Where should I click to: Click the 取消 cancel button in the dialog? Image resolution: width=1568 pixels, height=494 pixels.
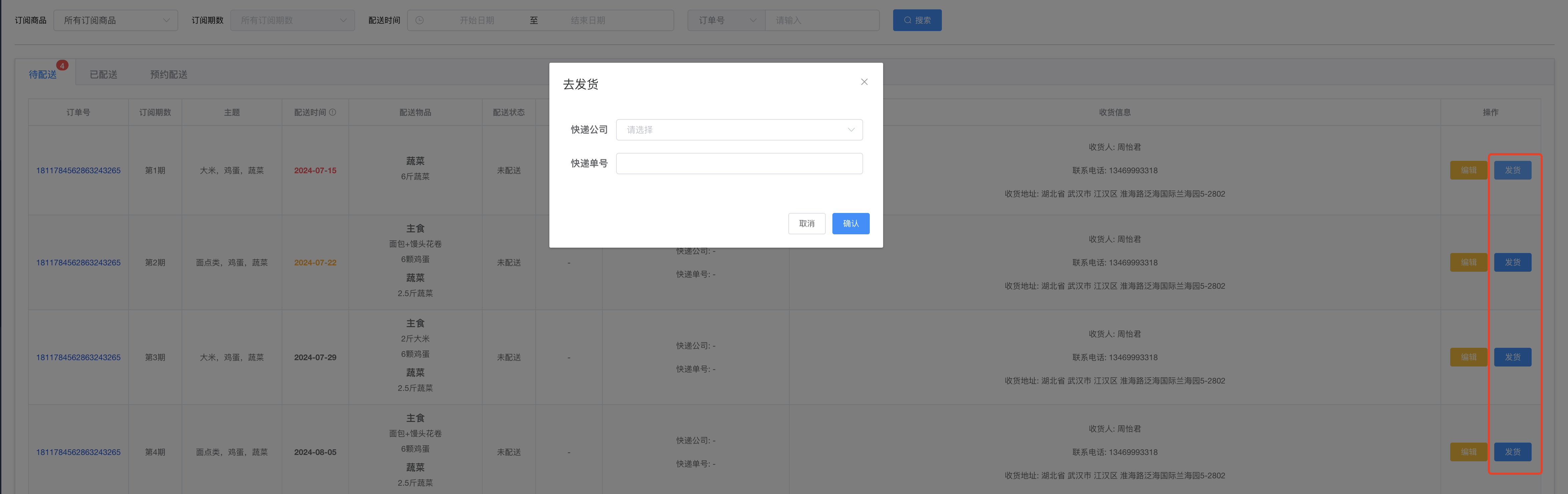tap(806, 223)
